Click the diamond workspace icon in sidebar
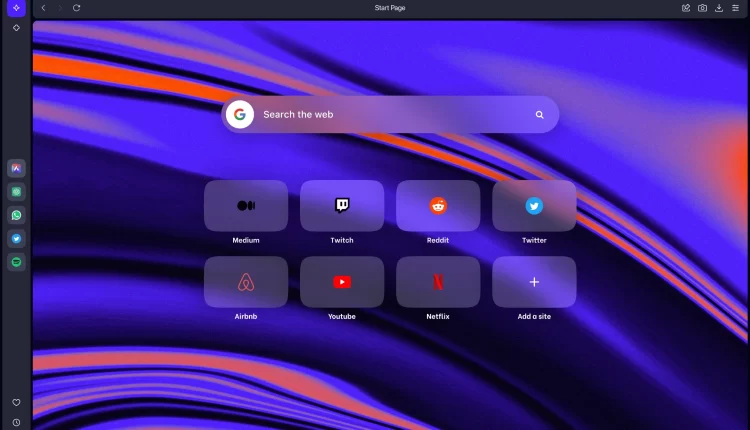The height and width of the screenshot is (430, 750). tap(16, 28)
